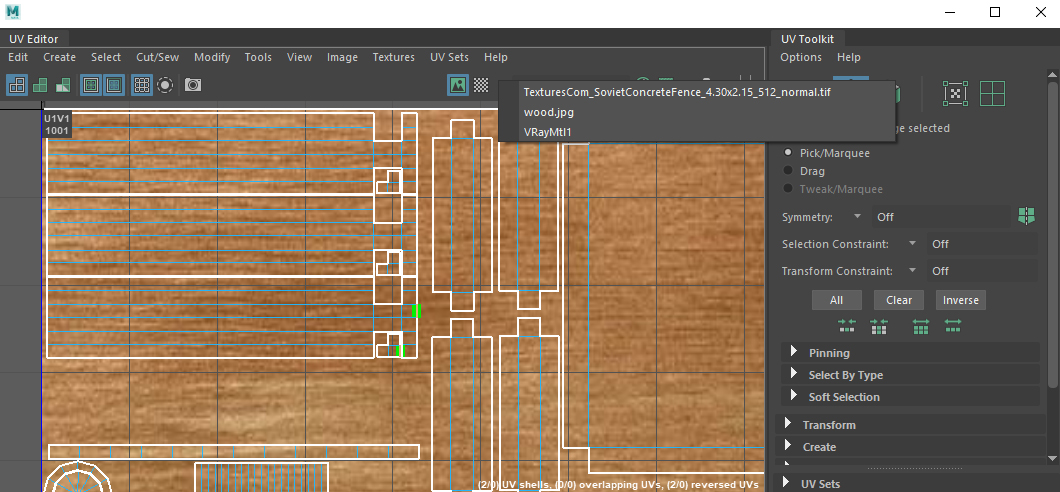Expand the Create section in UV Toolkit
Viewport: 1060px width, 492px height.
911,447
